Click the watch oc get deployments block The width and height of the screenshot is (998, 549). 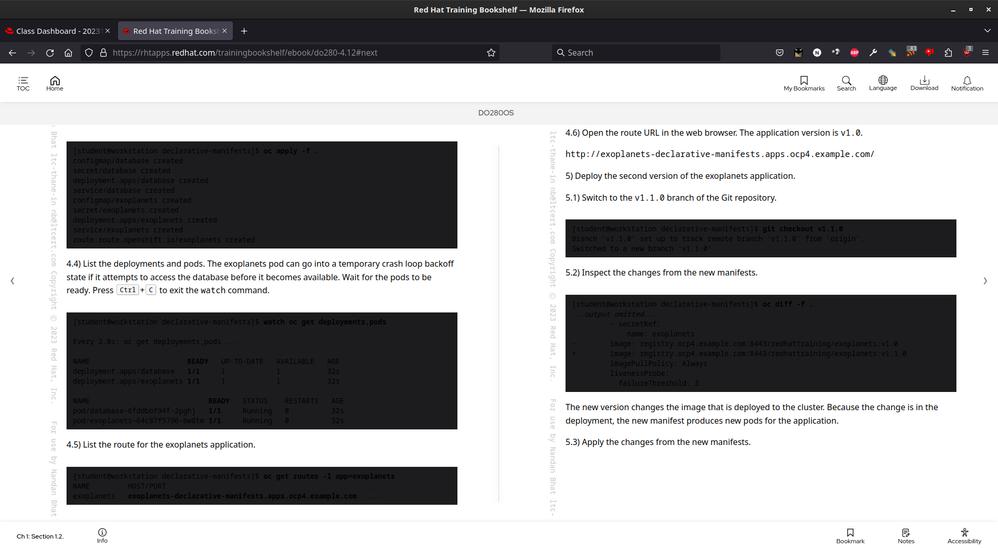click(x=262, y=371)
